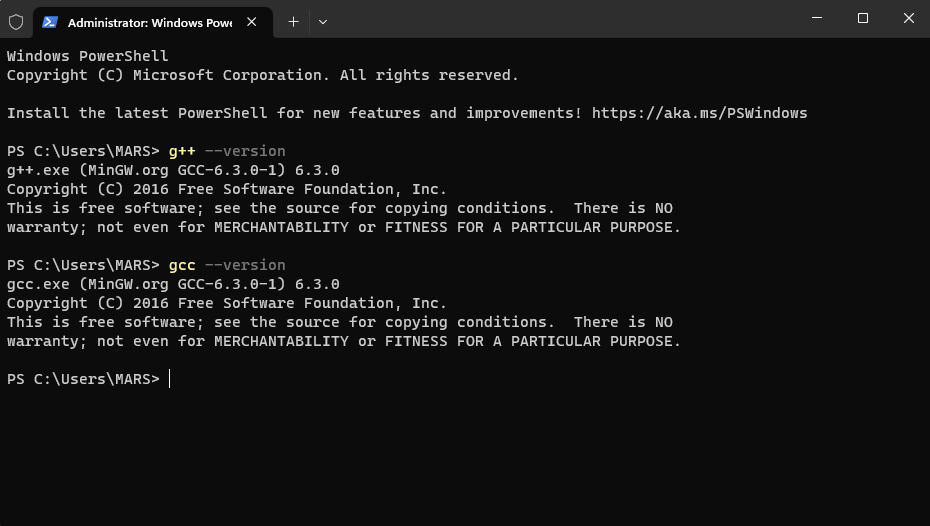Close the Administrator: Windows PowerShell tab
The height and width of the screenshot is (526, 930).
pyautogui.click(x=251, y=21)
